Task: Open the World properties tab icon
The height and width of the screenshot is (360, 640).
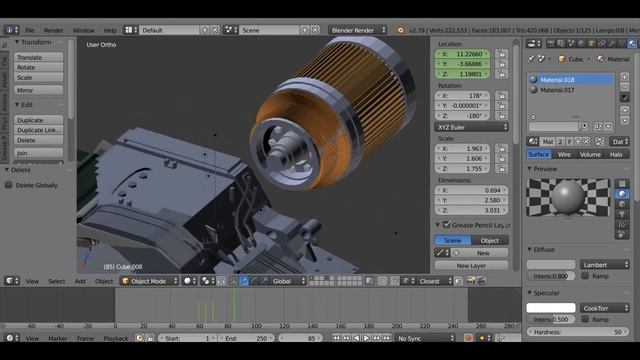Action: click(x=582, y=43)
